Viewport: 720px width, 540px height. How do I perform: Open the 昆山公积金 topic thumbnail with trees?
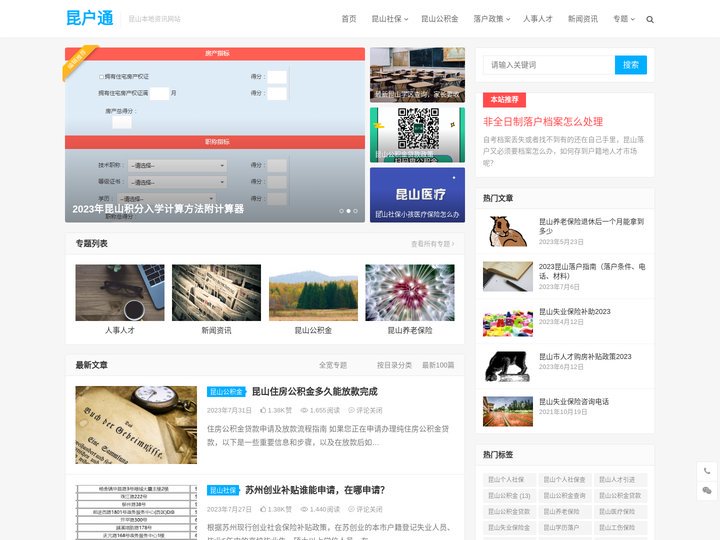[x=313, y=292]
